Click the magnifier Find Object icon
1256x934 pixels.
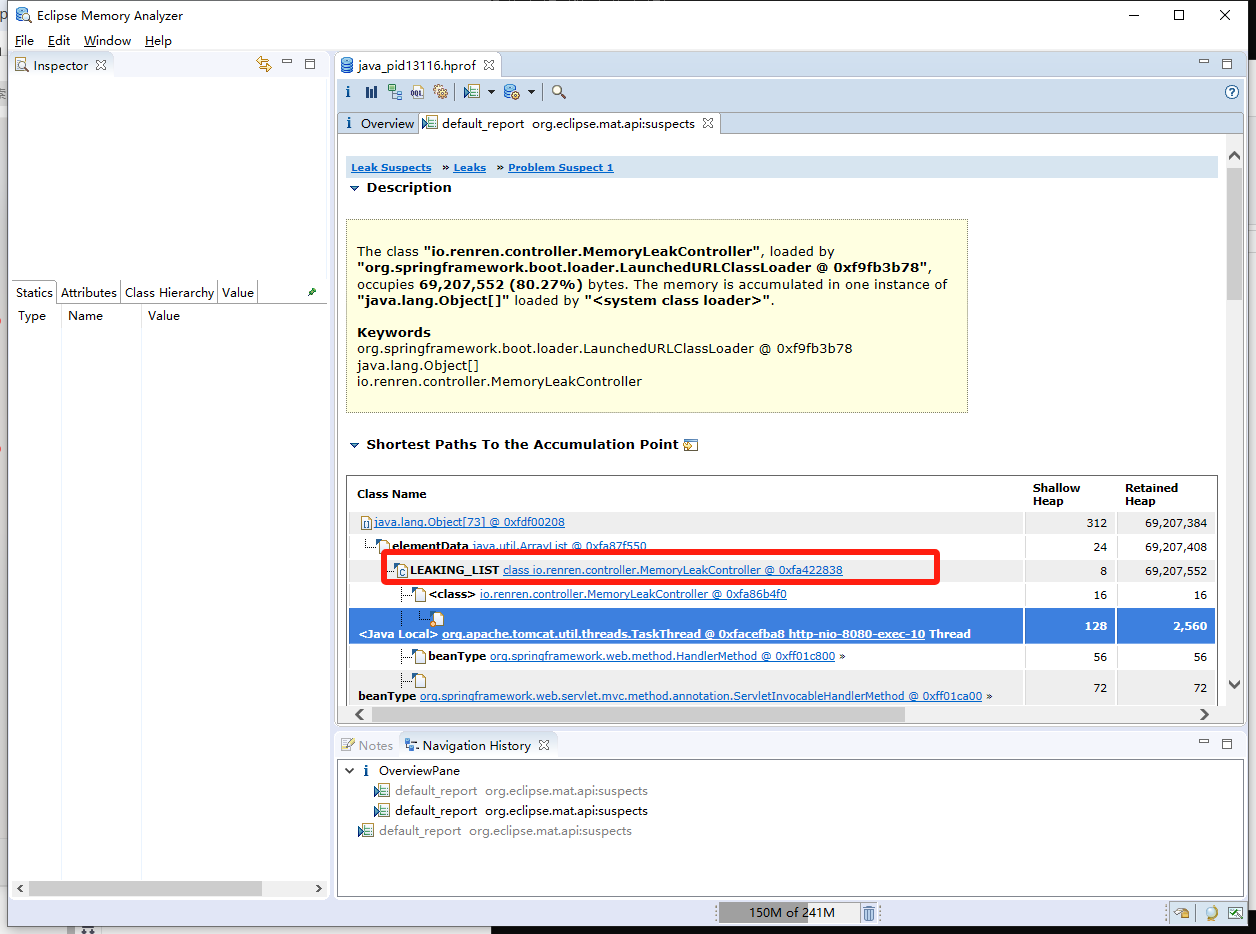(x=559, y=92)
